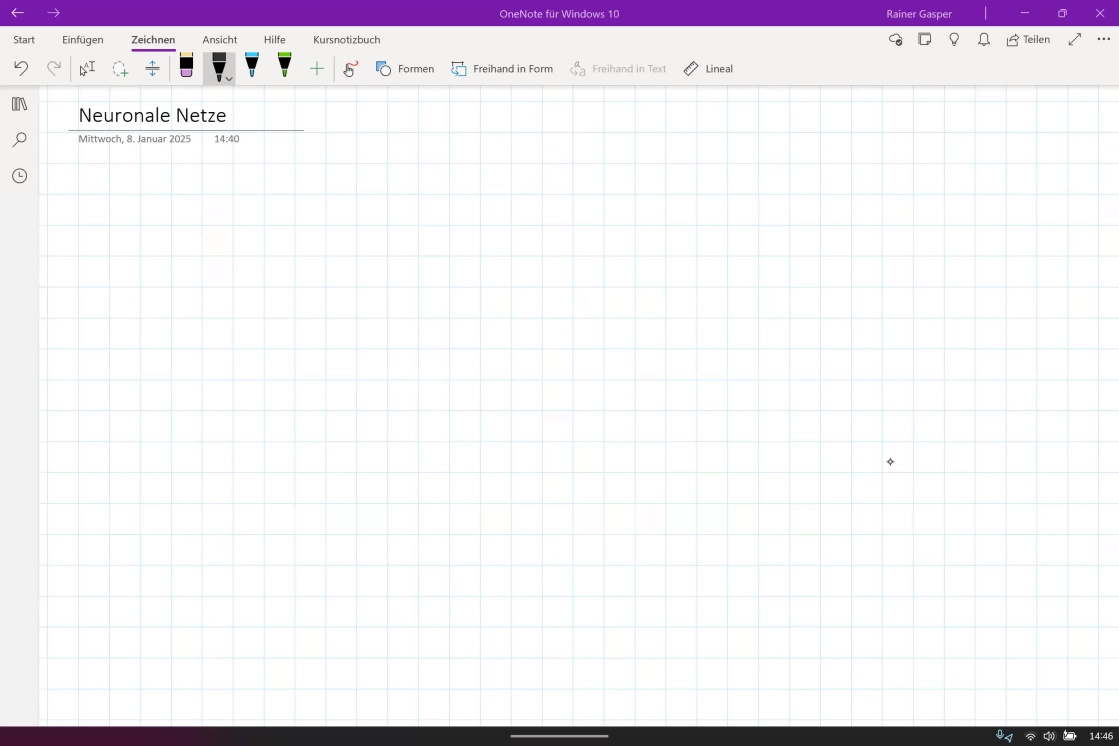Select the green highlighter pen

(x=284, y=66)
